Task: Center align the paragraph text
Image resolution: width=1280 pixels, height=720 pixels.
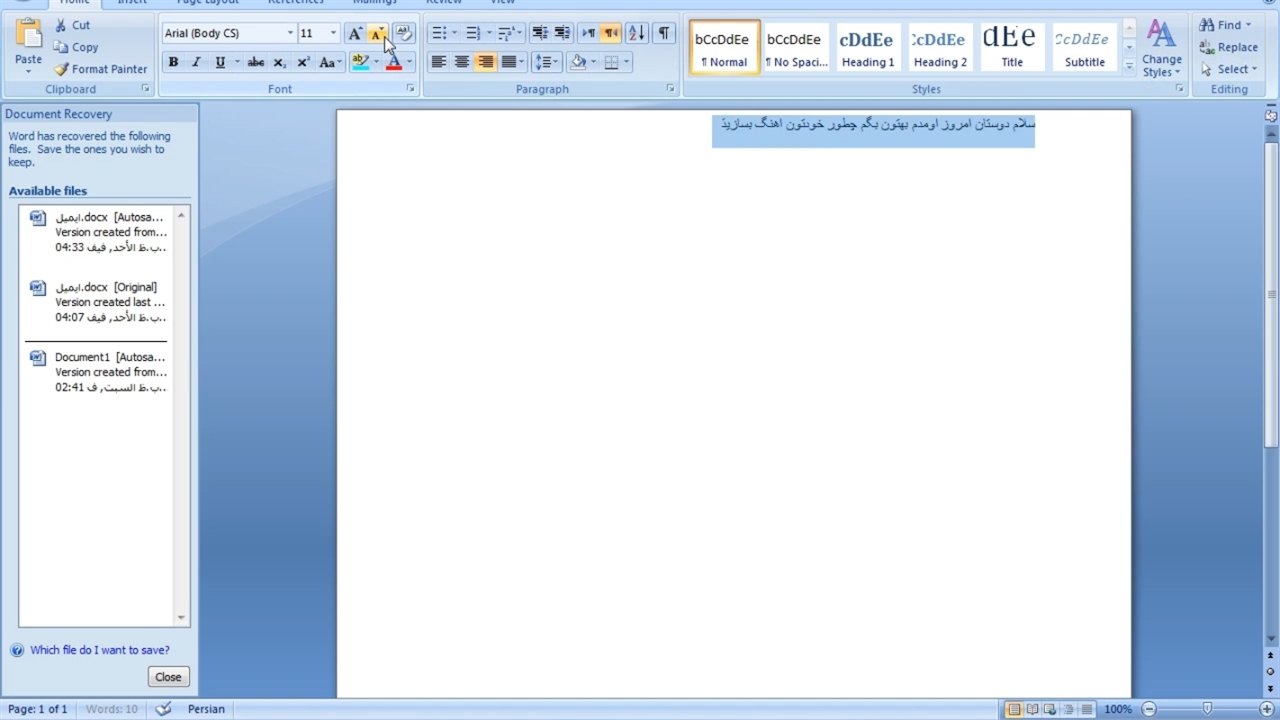Action: [x=462, y=62]
